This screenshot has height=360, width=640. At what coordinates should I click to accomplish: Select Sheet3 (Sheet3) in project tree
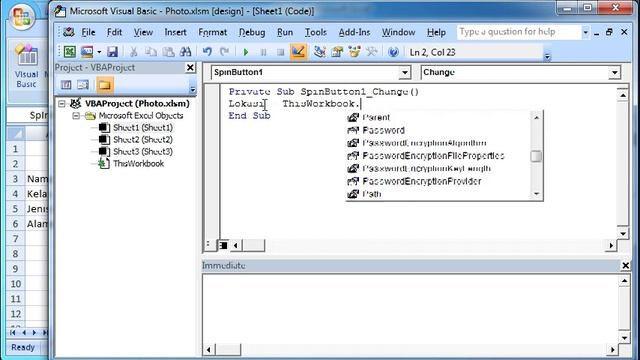[143, 151]
